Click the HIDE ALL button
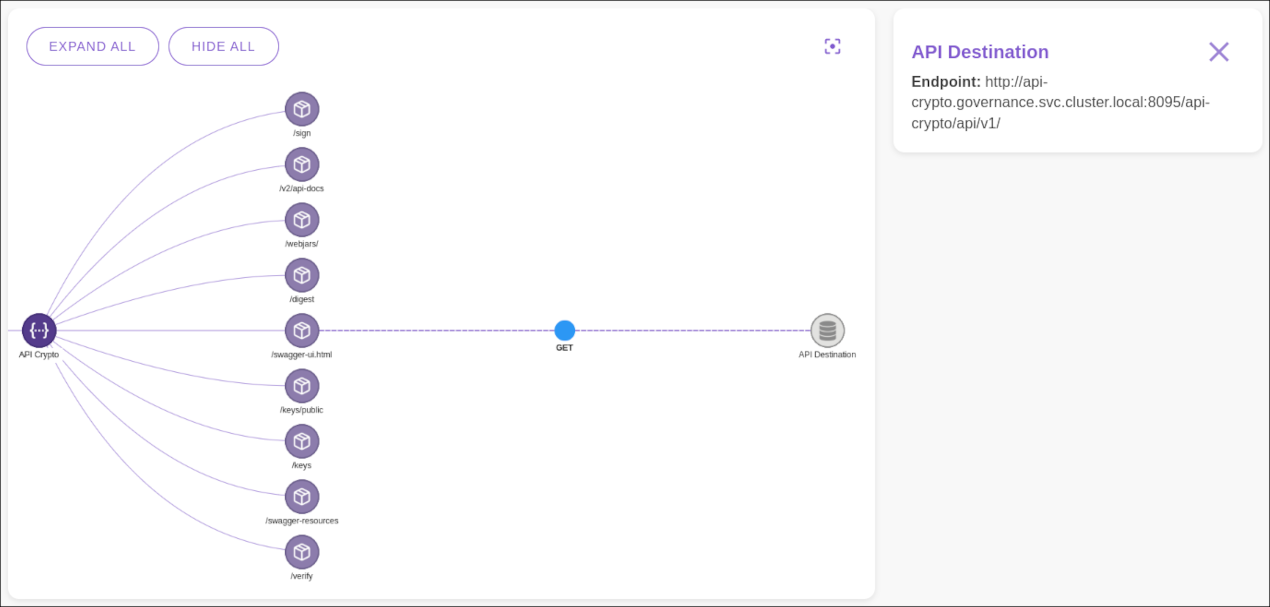 223,46
